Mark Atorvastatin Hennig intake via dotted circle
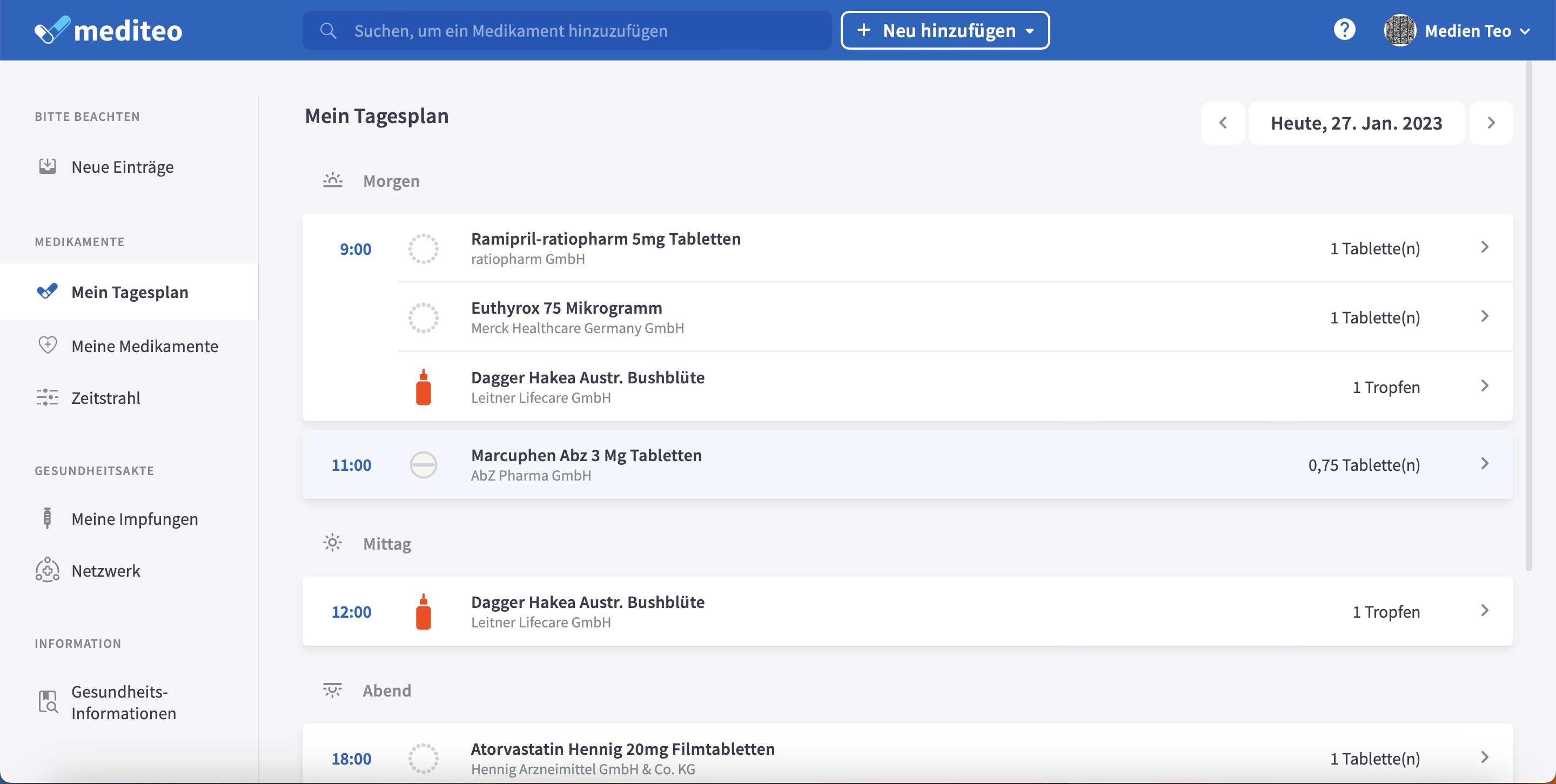 [424, 759]
